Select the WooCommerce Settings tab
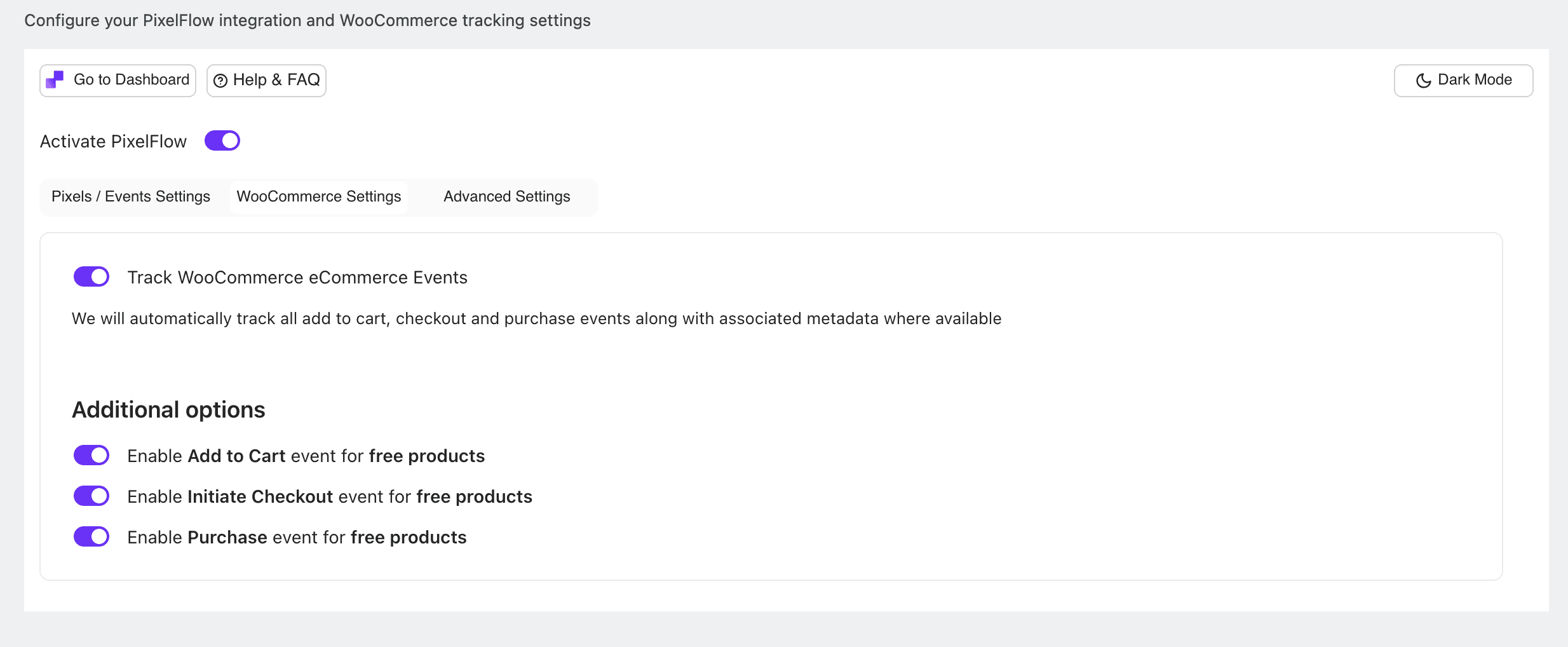1568x647 pixels. pyautogui.click(x=319, y=196)
